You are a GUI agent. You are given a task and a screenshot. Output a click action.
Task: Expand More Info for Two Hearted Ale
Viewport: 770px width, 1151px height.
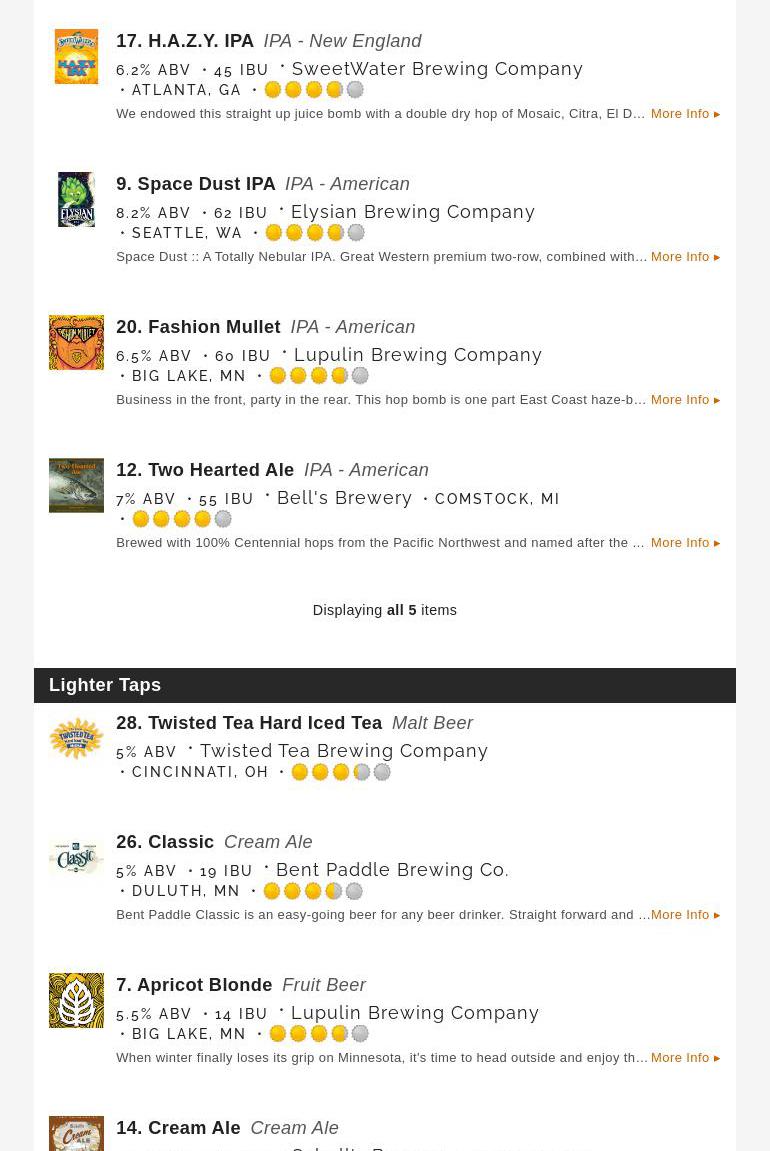pos(685,543)
